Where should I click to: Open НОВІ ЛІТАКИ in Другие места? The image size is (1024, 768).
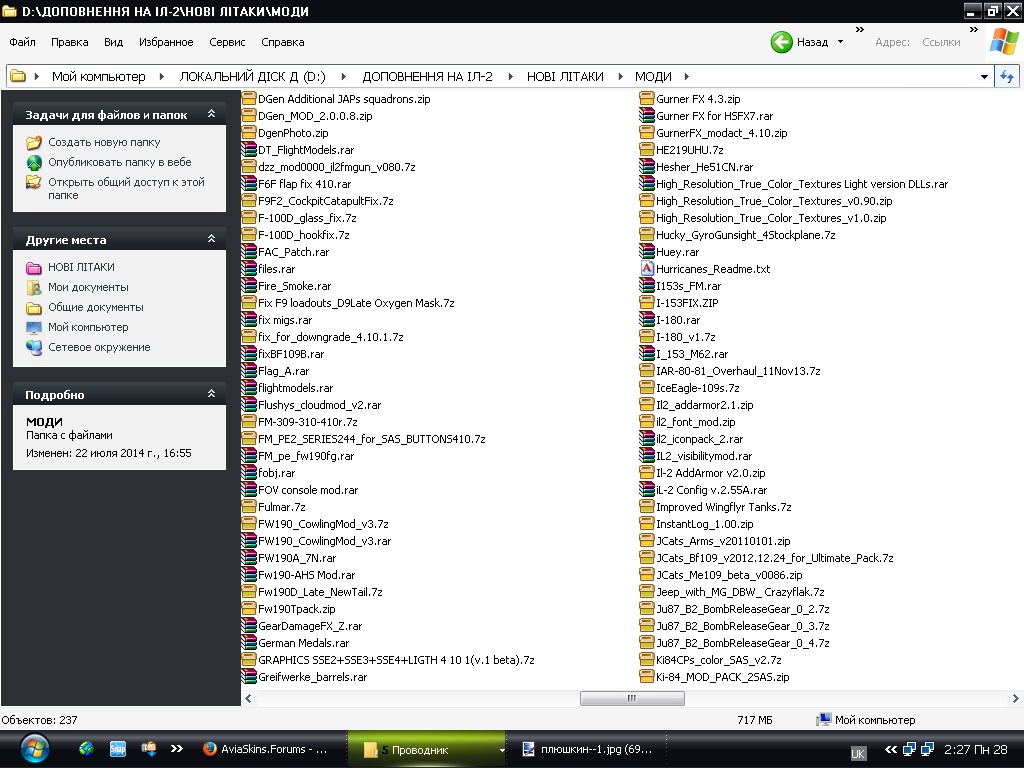click(81, 267)
